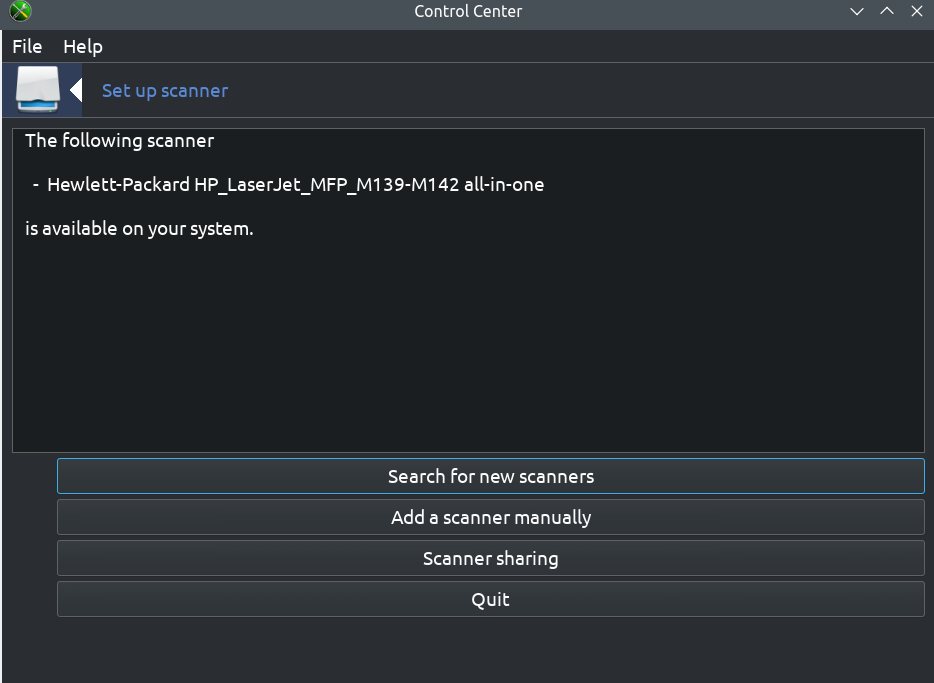Click empty window space below the Quit button

point(468,650)
